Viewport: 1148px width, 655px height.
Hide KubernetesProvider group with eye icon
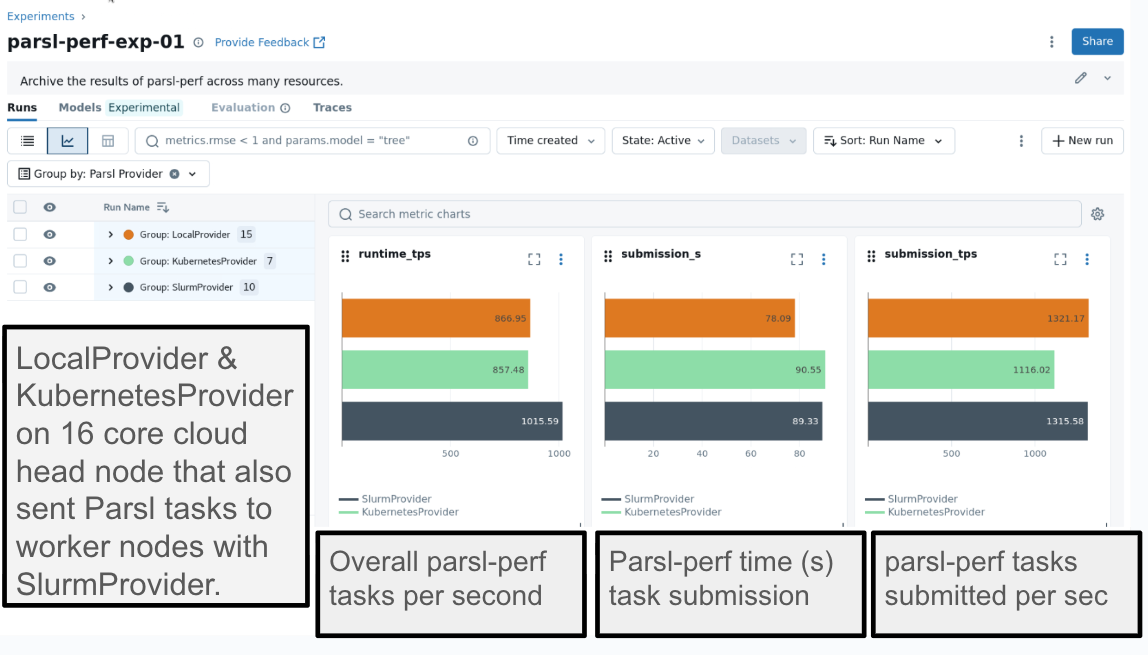coord(50,261)
